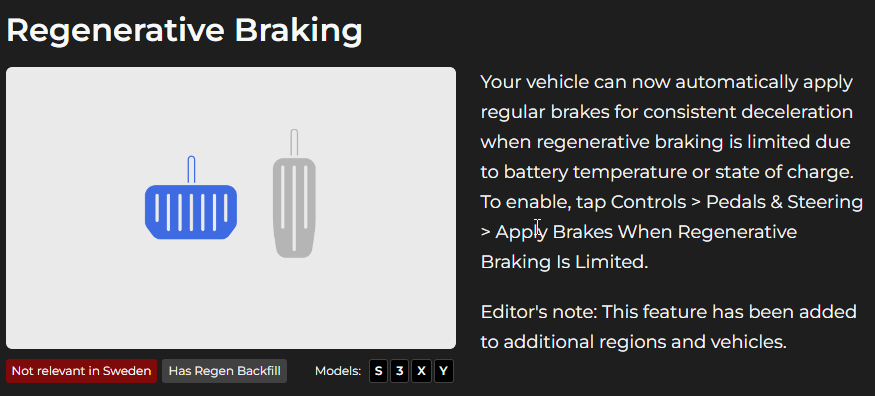Click the accelerator pedal's gray stem
This screenshot has width=875, height=396.
point(294,143)
